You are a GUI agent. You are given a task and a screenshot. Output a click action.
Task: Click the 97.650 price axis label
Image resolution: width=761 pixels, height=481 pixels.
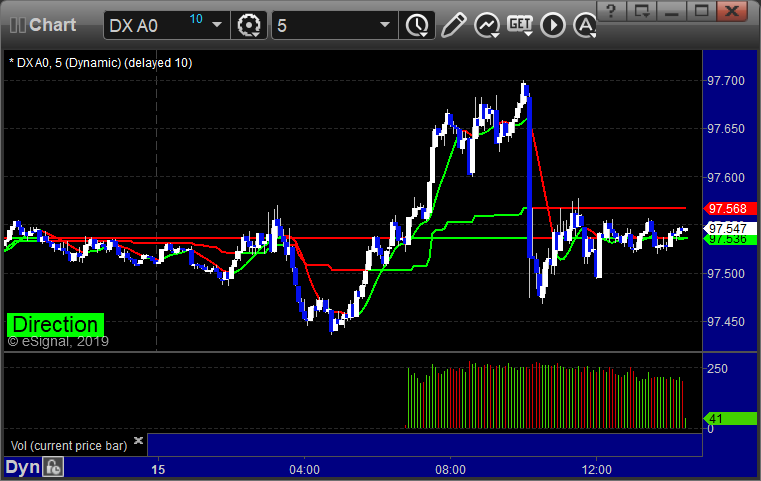(726, 129)
